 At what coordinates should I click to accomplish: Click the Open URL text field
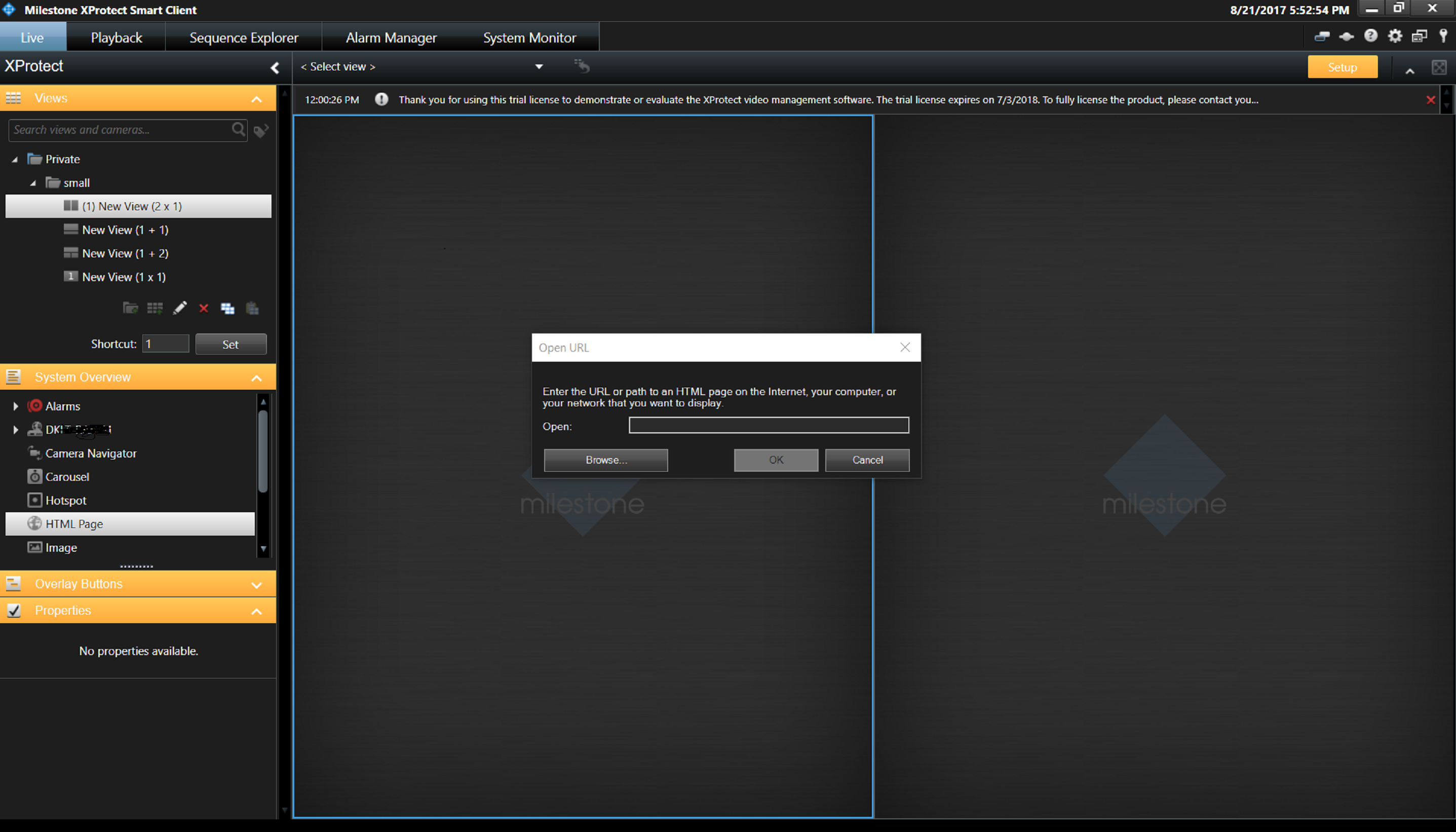coord(768,425)
